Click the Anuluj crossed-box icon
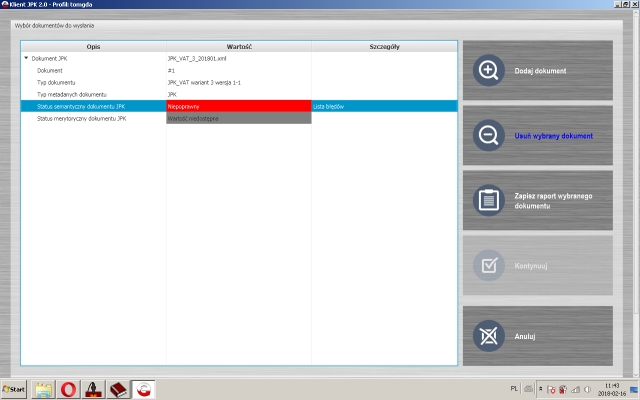 point(488,336)
